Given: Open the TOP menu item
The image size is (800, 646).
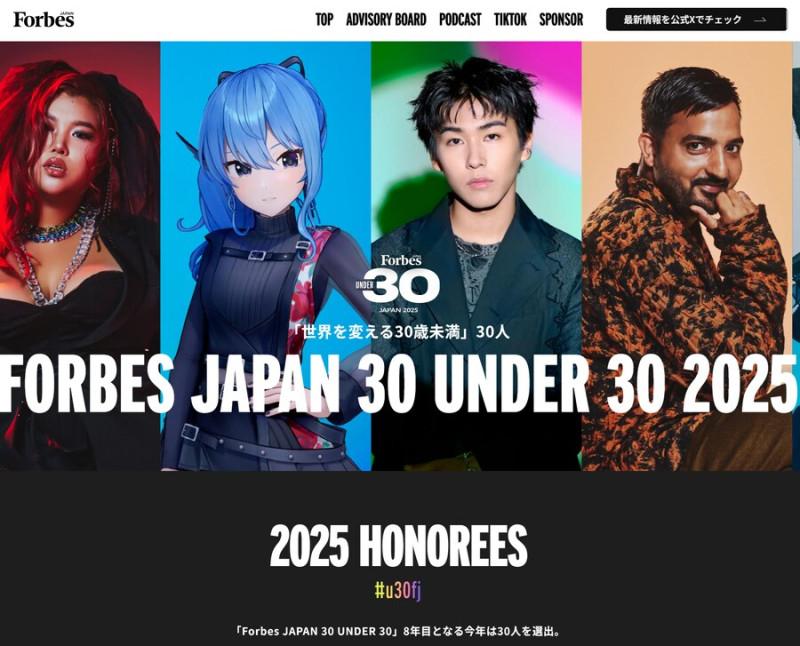Looking at the screenshot, I should point(324,19).
